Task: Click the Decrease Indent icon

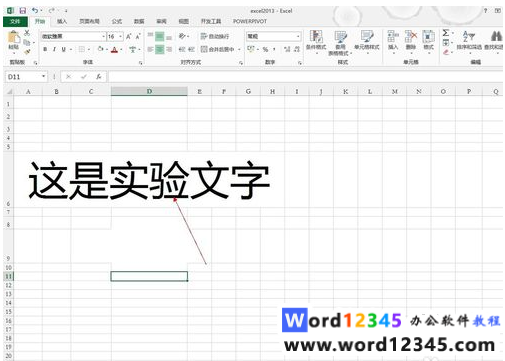Action: click(x=182, y=49)
